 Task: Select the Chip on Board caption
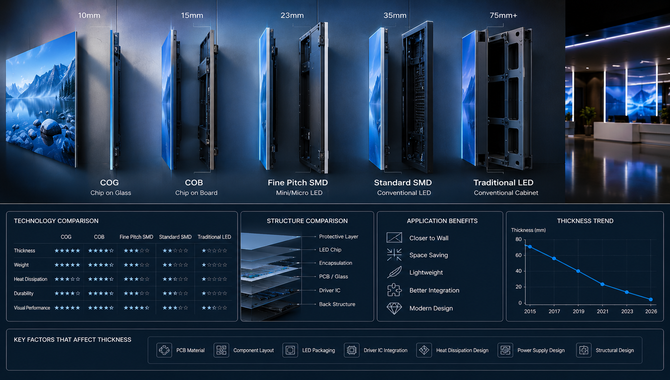click(x=196, y=193)
